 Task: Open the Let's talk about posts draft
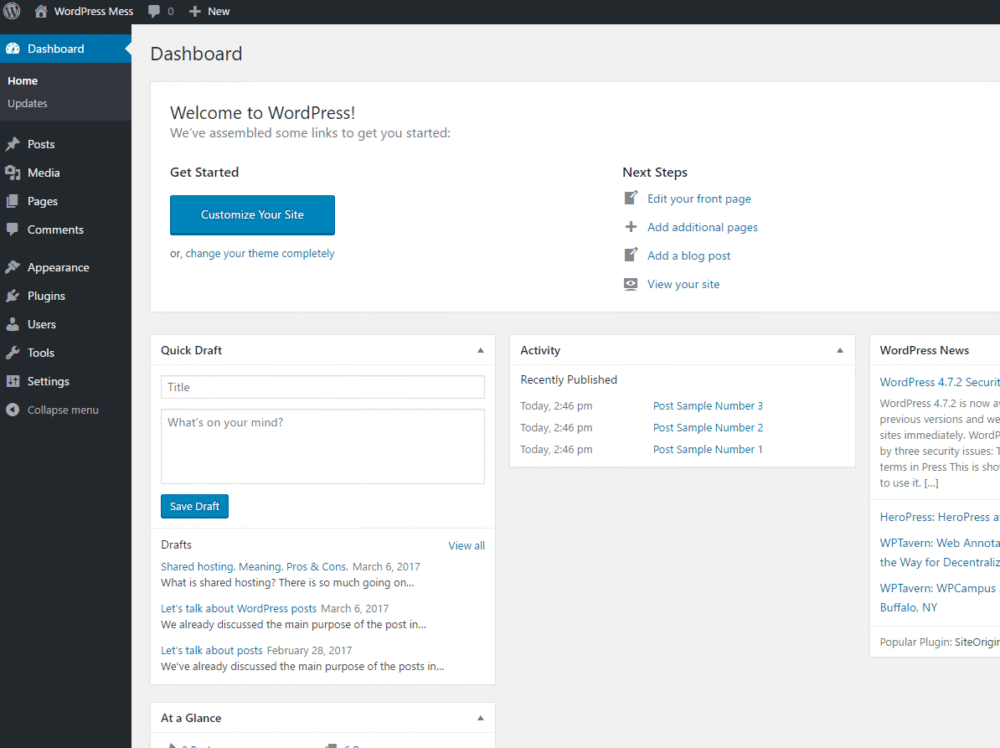211,650
